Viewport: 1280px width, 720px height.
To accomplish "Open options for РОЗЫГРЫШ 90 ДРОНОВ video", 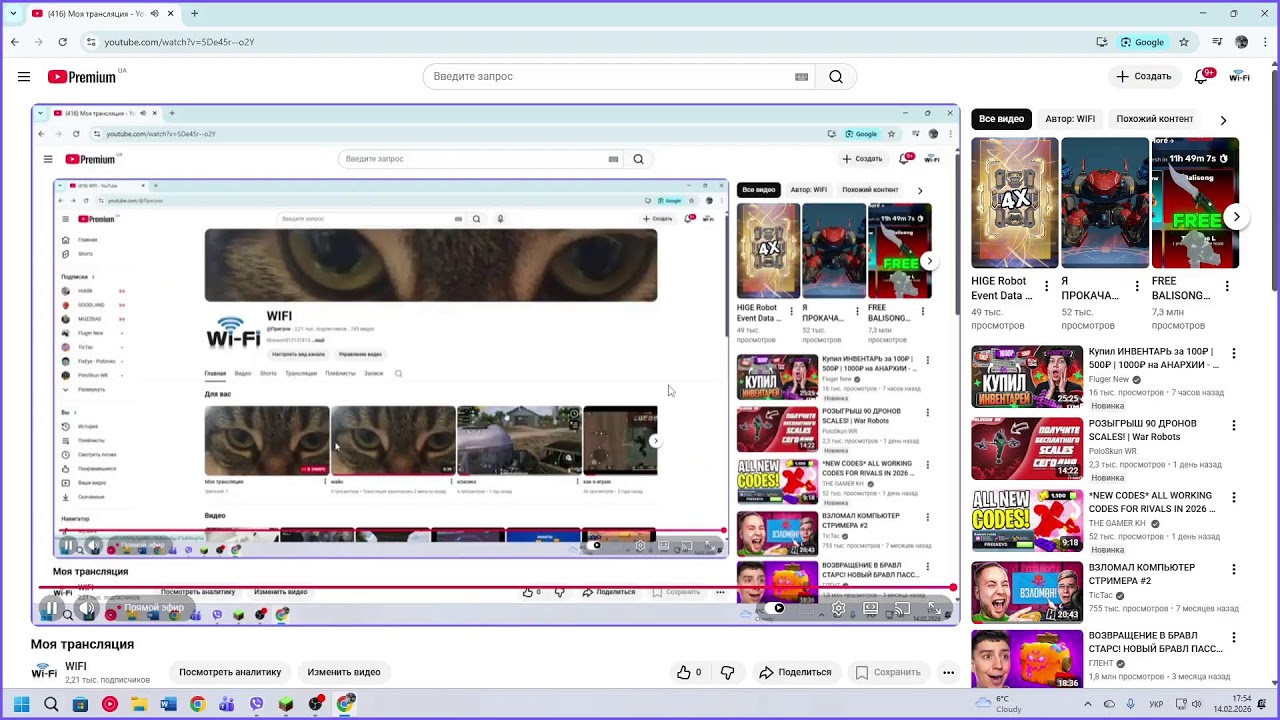I will click(x=1234, y=426).
